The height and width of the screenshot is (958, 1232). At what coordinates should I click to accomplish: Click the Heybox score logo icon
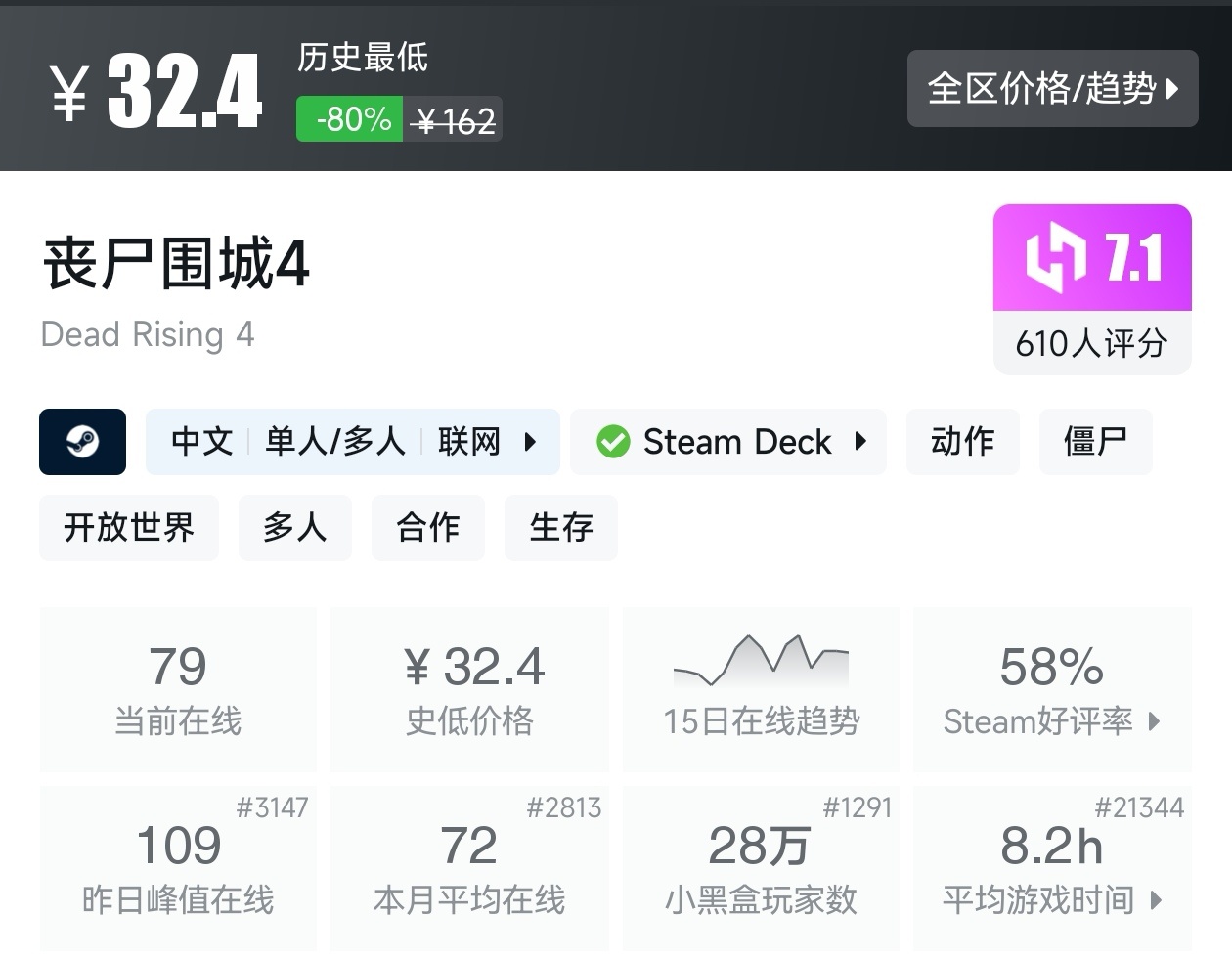(x=1055, y=258)
